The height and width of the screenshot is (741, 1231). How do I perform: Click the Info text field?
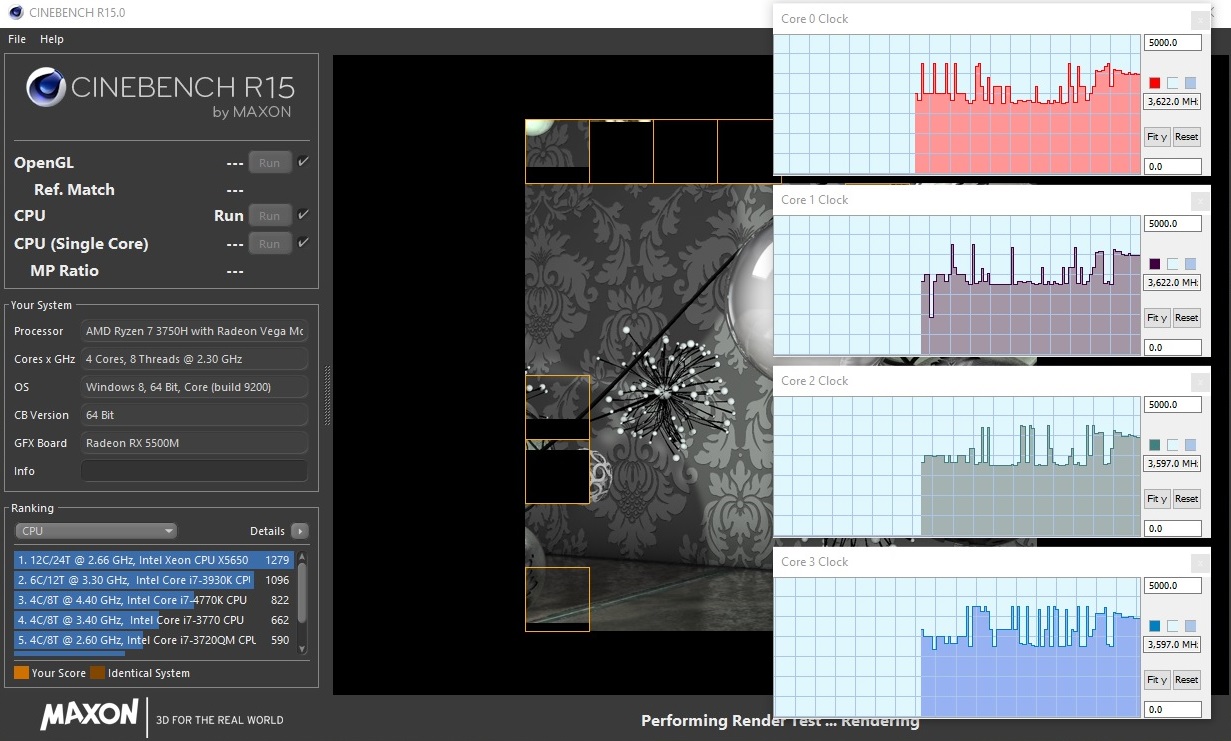[194, 471]
